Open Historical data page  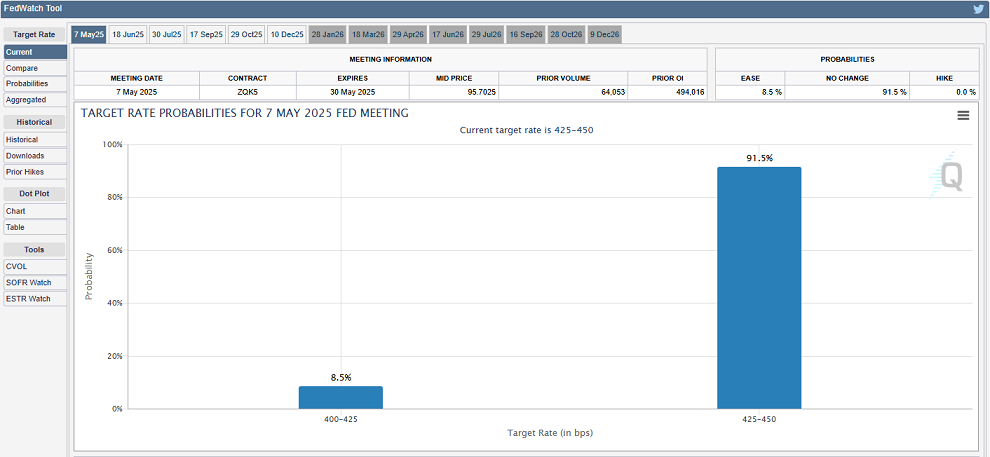tap(24, 140)
